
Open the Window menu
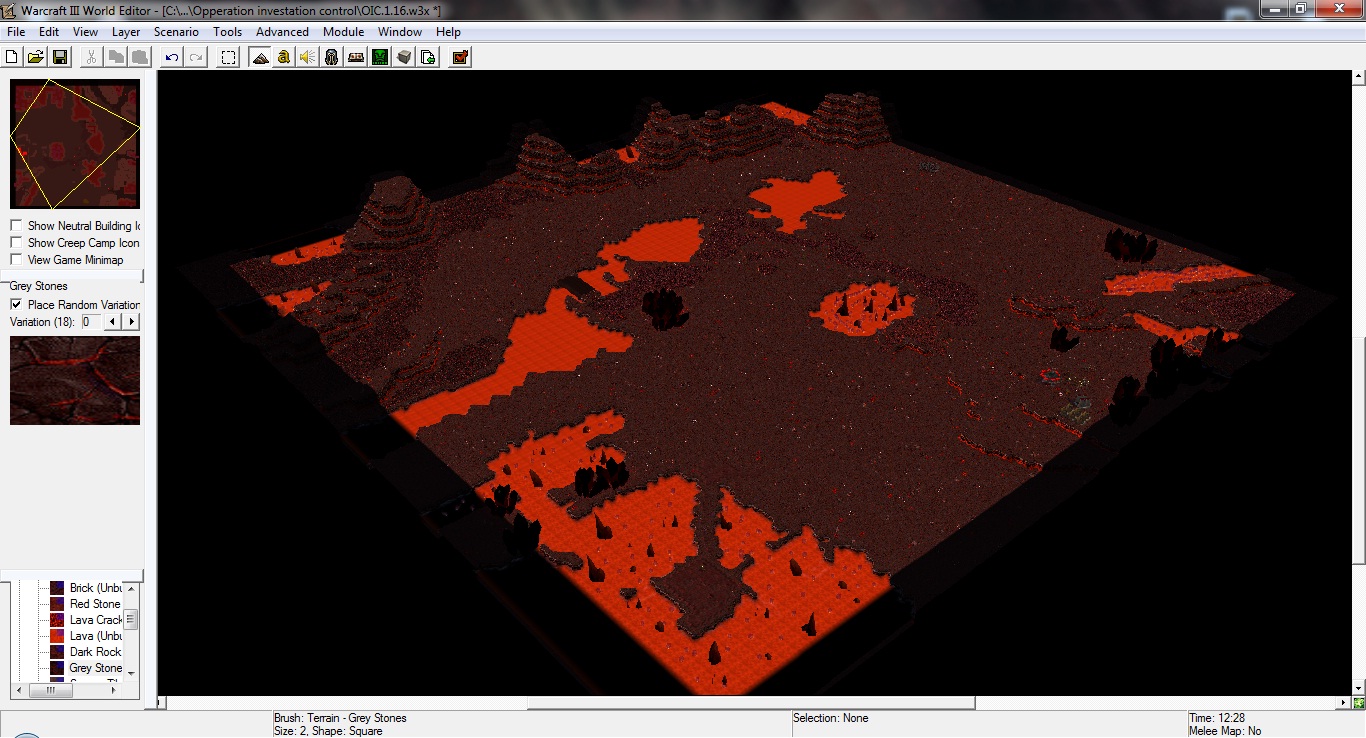(400, 32)
